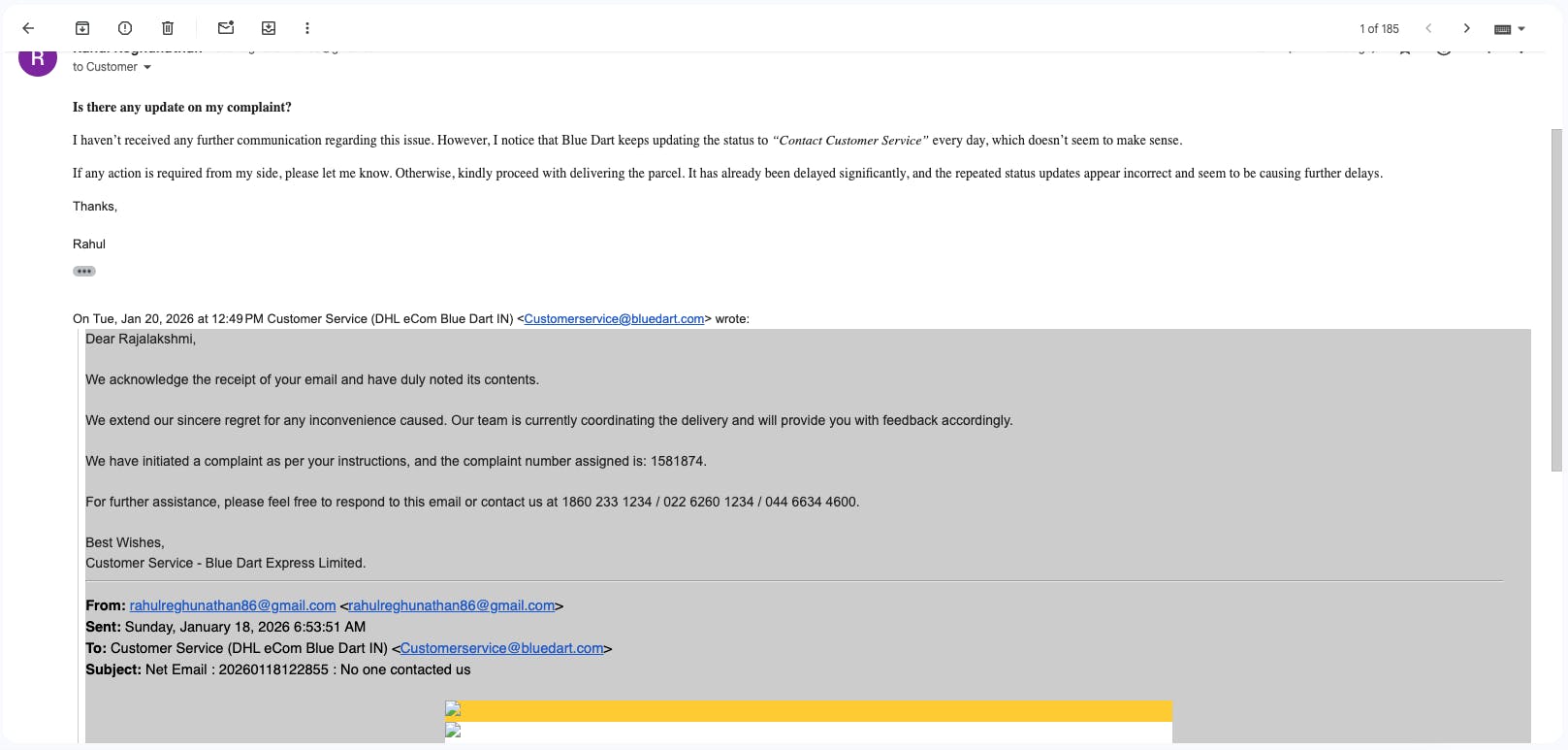This screenshot has height=750, width=1568.
Task: Mark this email as unread
Action: [226, 29]
